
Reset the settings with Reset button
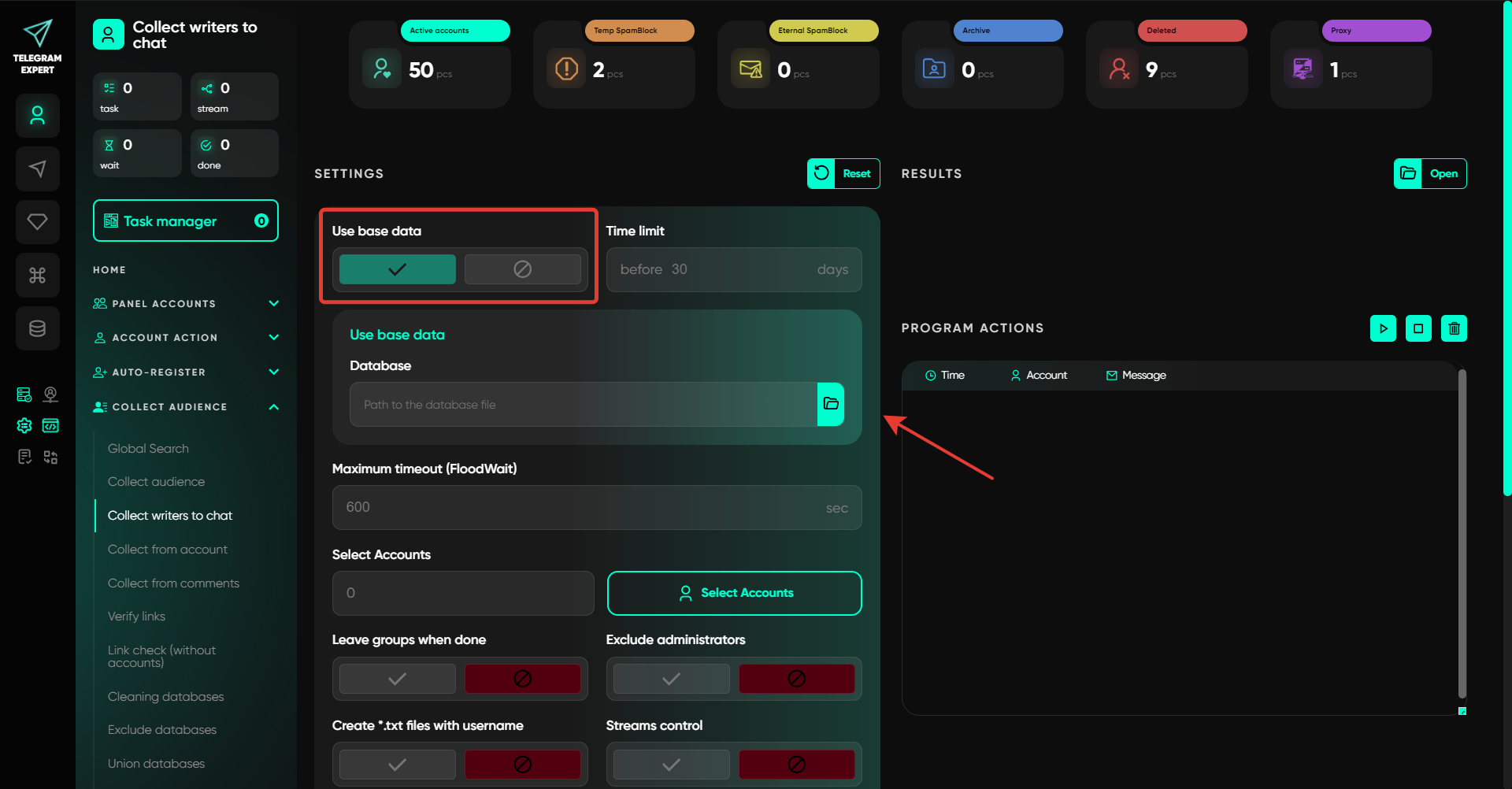click(843, 174)
